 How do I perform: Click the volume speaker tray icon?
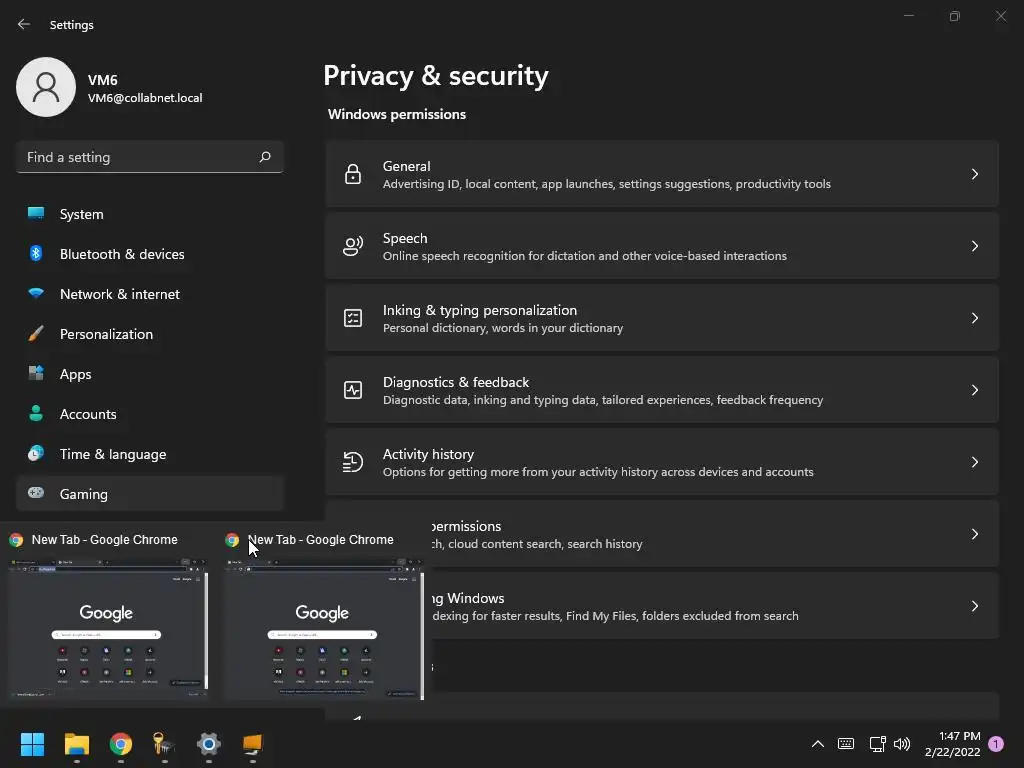pyautogui.click(x=902, y=744)
